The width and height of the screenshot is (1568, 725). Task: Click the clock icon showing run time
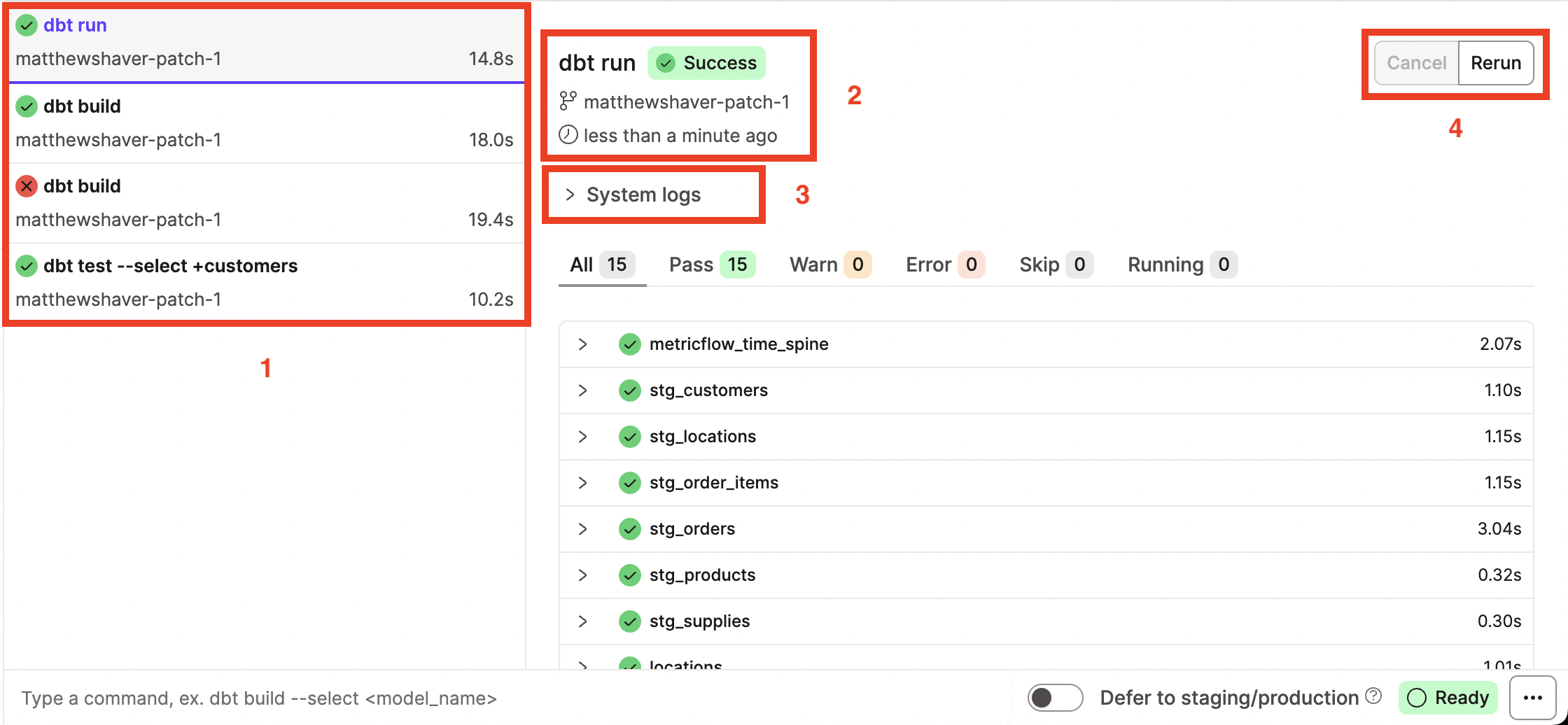point(568,134)
